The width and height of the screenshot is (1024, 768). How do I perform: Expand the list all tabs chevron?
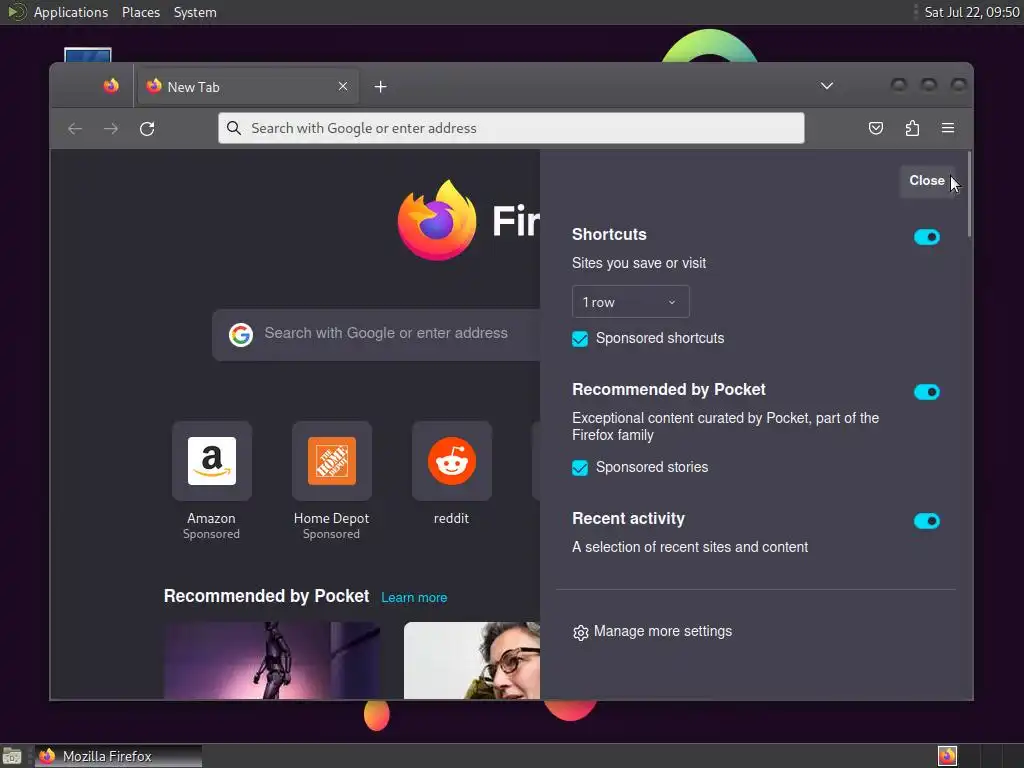tap(827, 86)
